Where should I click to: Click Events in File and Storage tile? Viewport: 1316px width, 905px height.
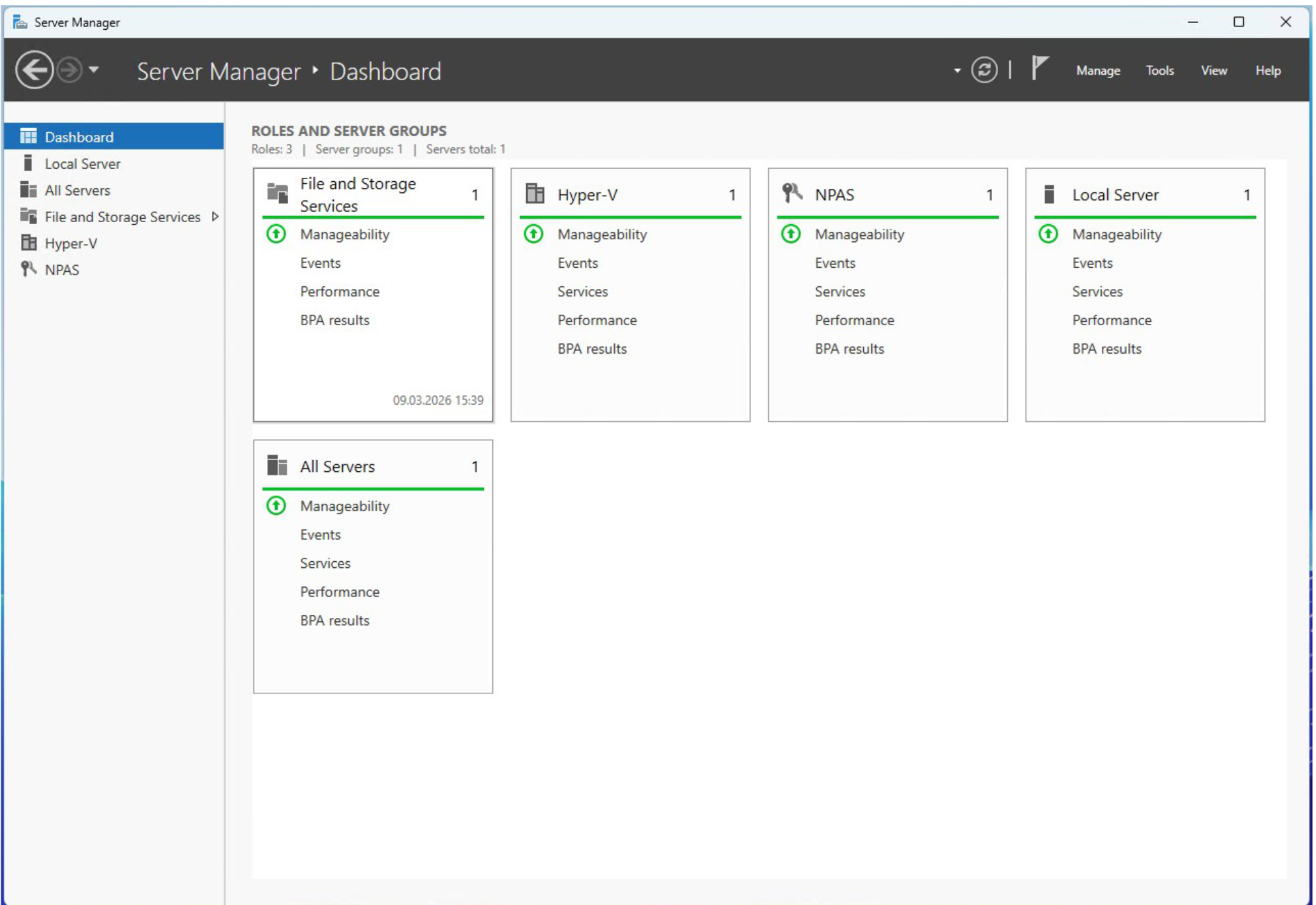[320, 263]
